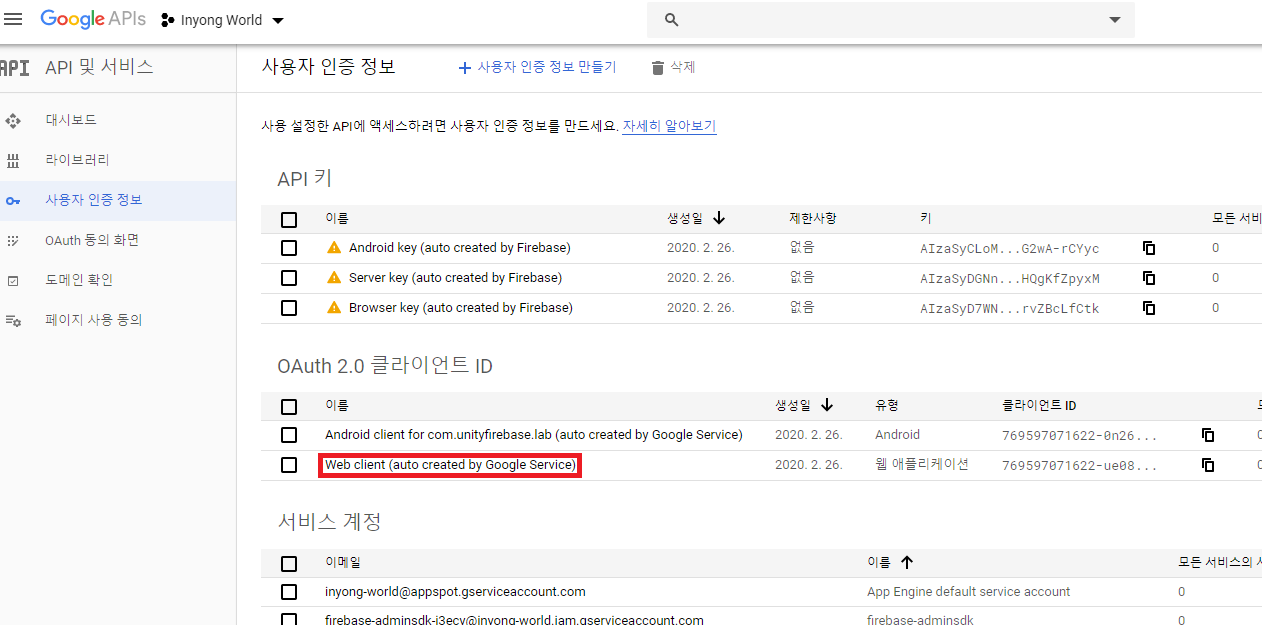Click the Google APIs logo
The width and height of the screenshot is (1262, 625).
click(93, 19)
